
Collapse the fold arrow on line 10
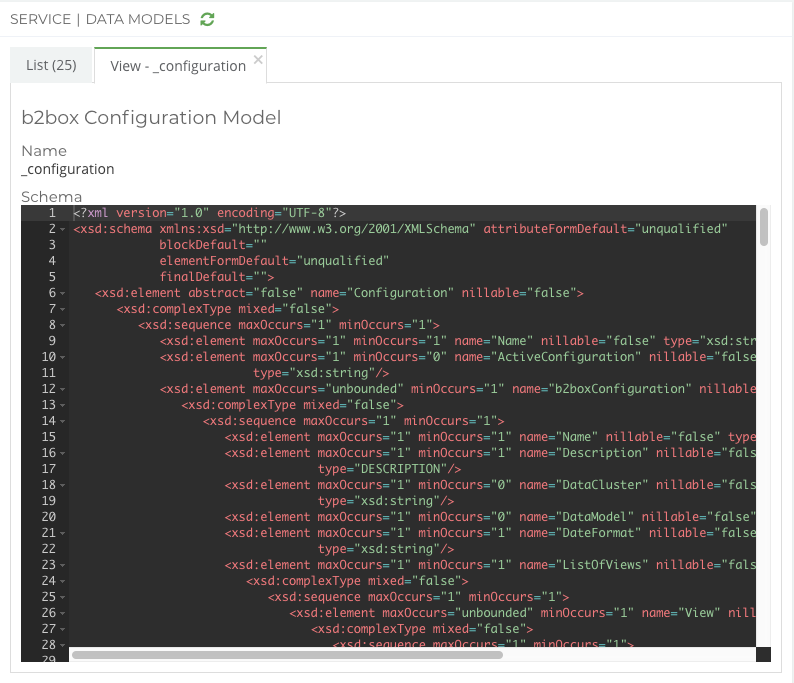[x=63, y=357]
